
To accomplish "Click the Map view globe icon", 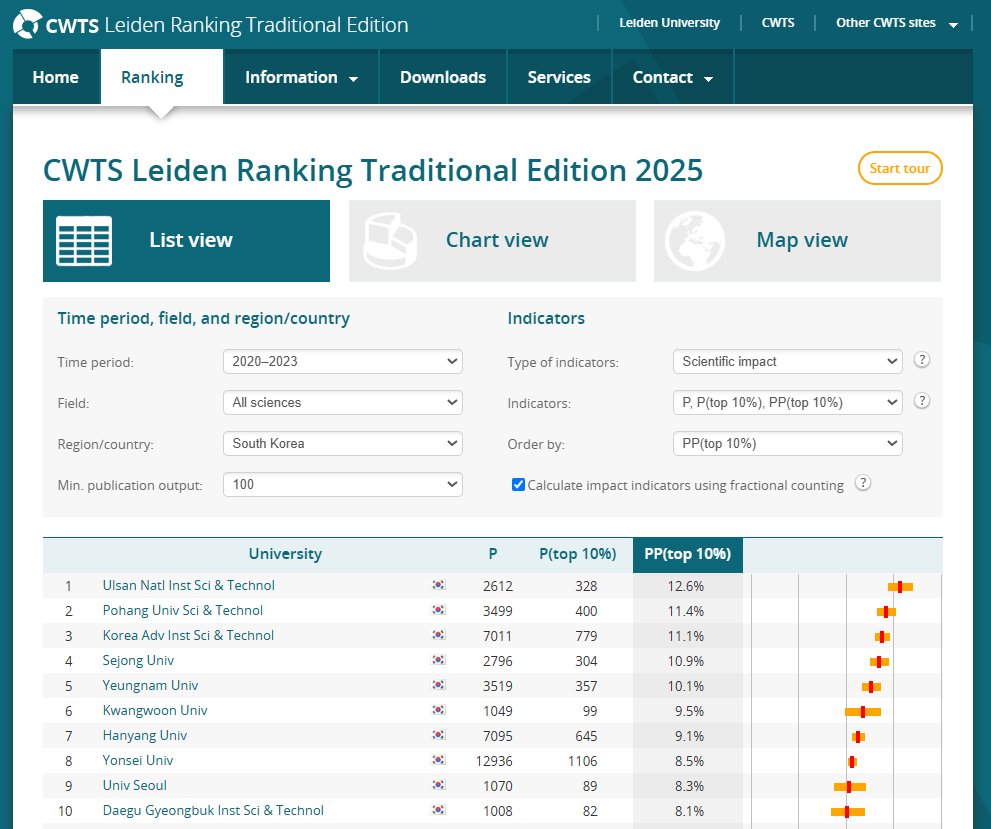I will click(x=696, y=241).
